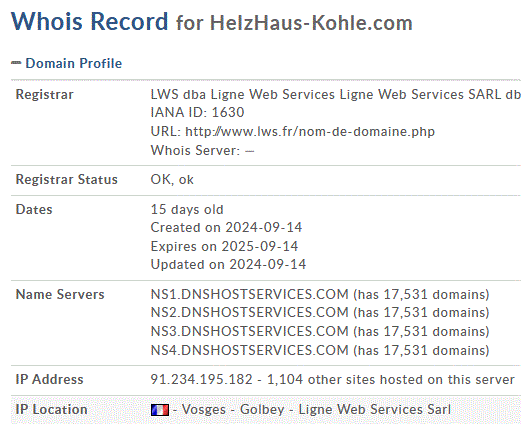Click the Whois Record heading
The image size is (522, 425).
[x=89, y=21]
